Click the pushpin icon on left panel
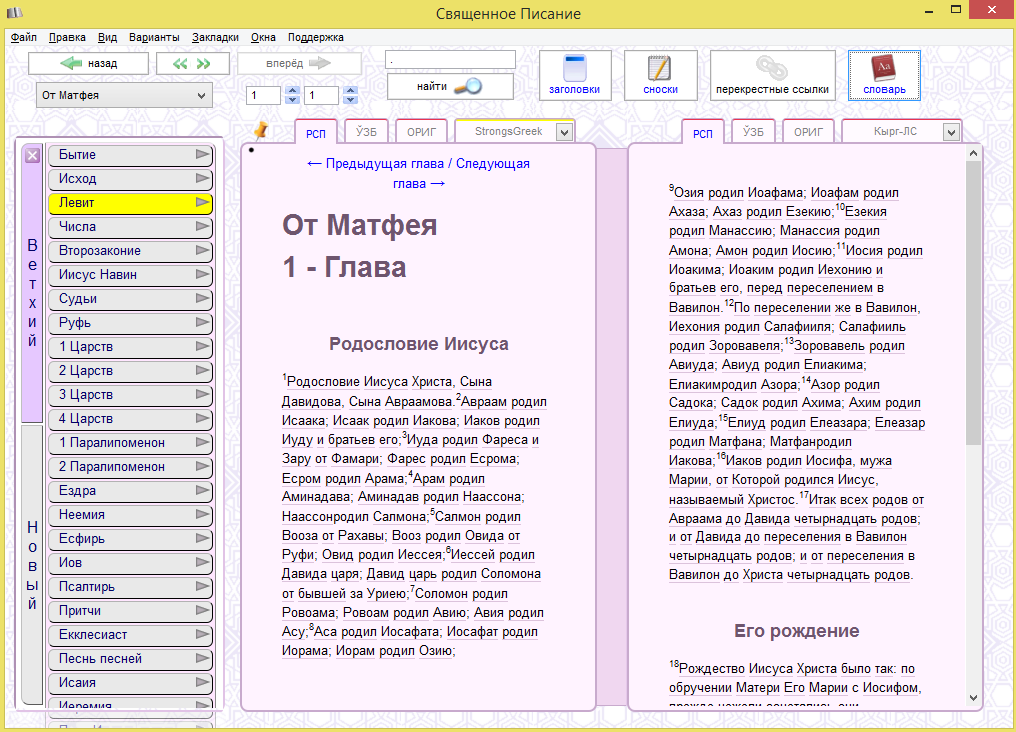 point(260,130)
